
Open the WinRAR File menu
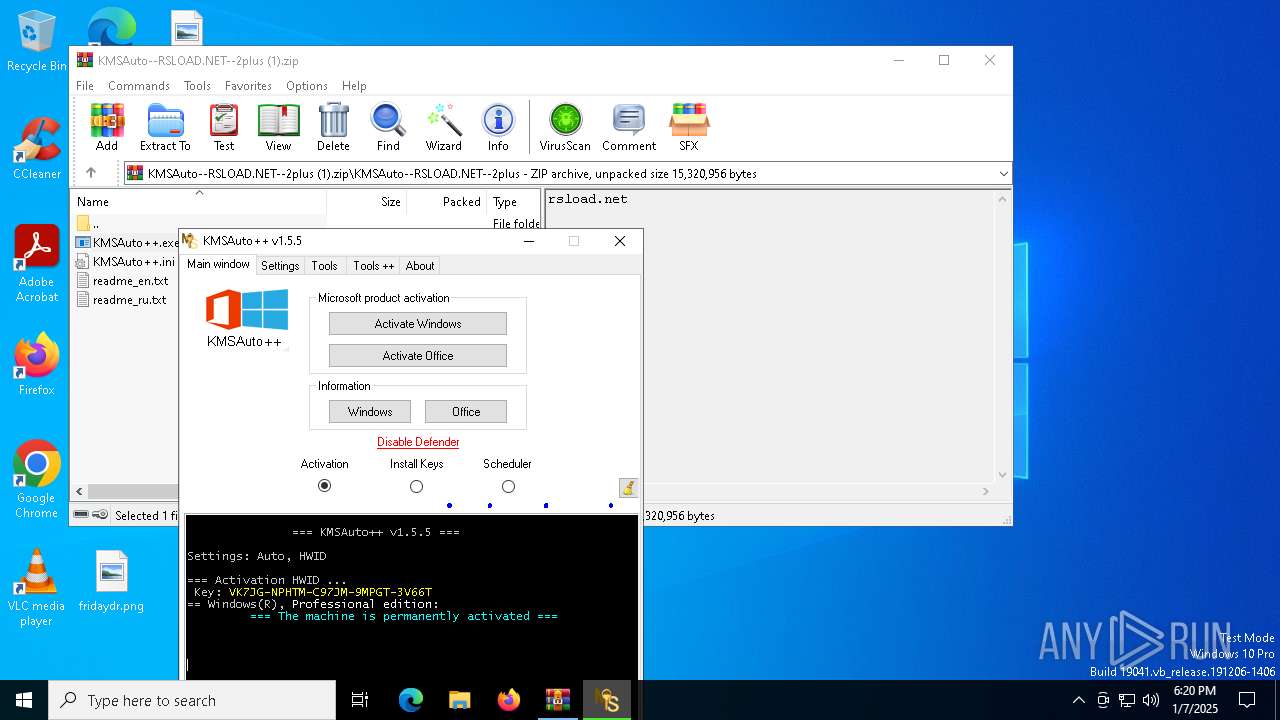[85, 86]
